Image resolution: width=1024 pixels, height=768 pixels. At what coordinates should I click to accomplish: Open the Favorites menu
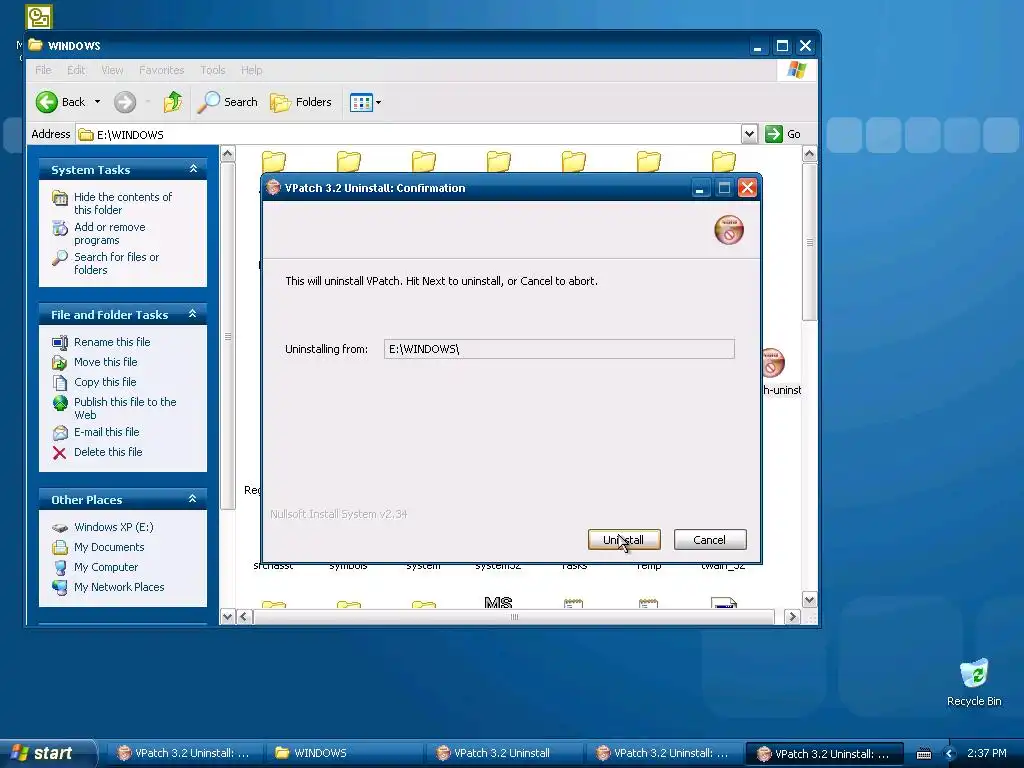point(161,70)
